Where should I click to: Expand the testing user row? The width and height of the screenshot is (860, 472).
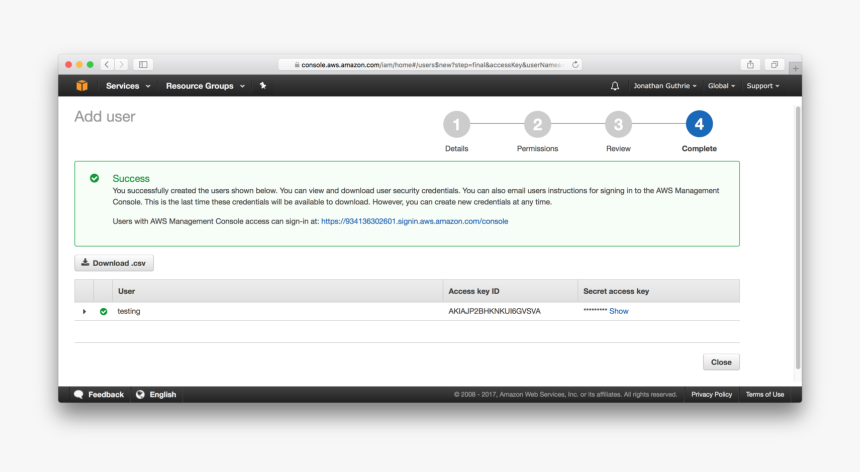tap(84, 311)
